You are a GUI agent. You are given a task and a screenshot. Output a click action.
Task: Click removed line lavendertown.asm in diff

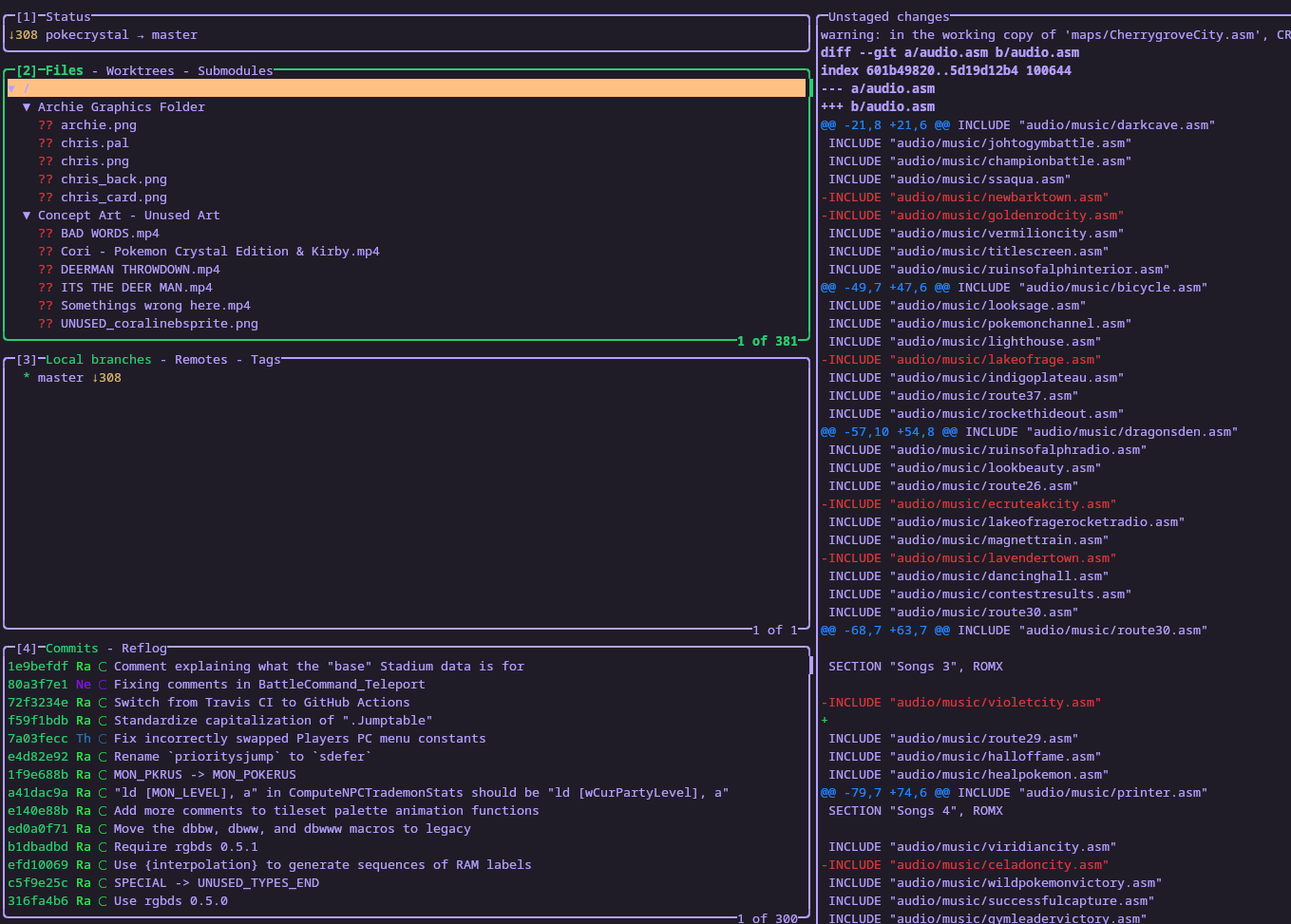pyautogui.click(x=969, y=558)
